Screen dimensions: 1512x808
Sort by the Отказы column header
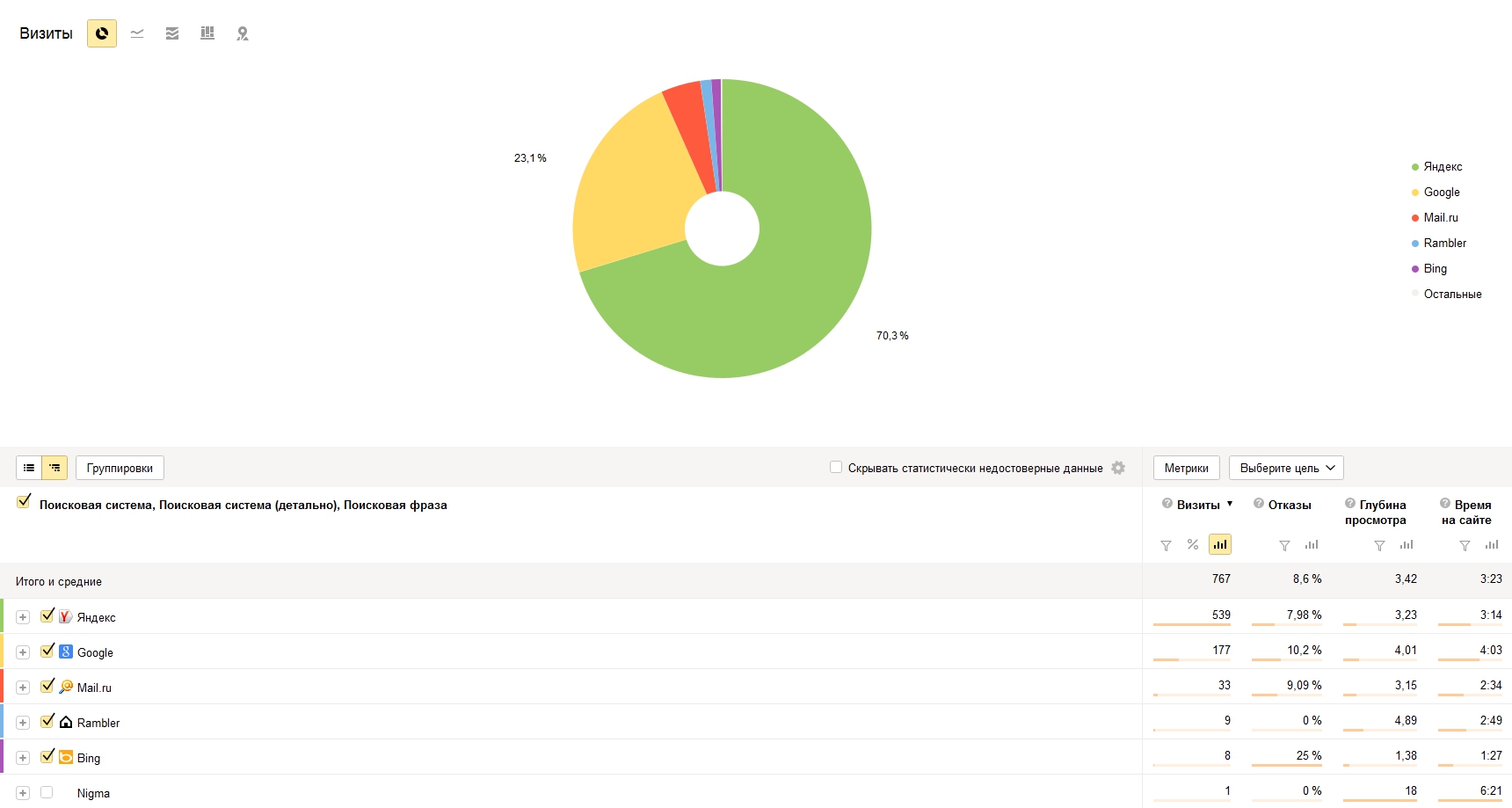coord(1290,505)
